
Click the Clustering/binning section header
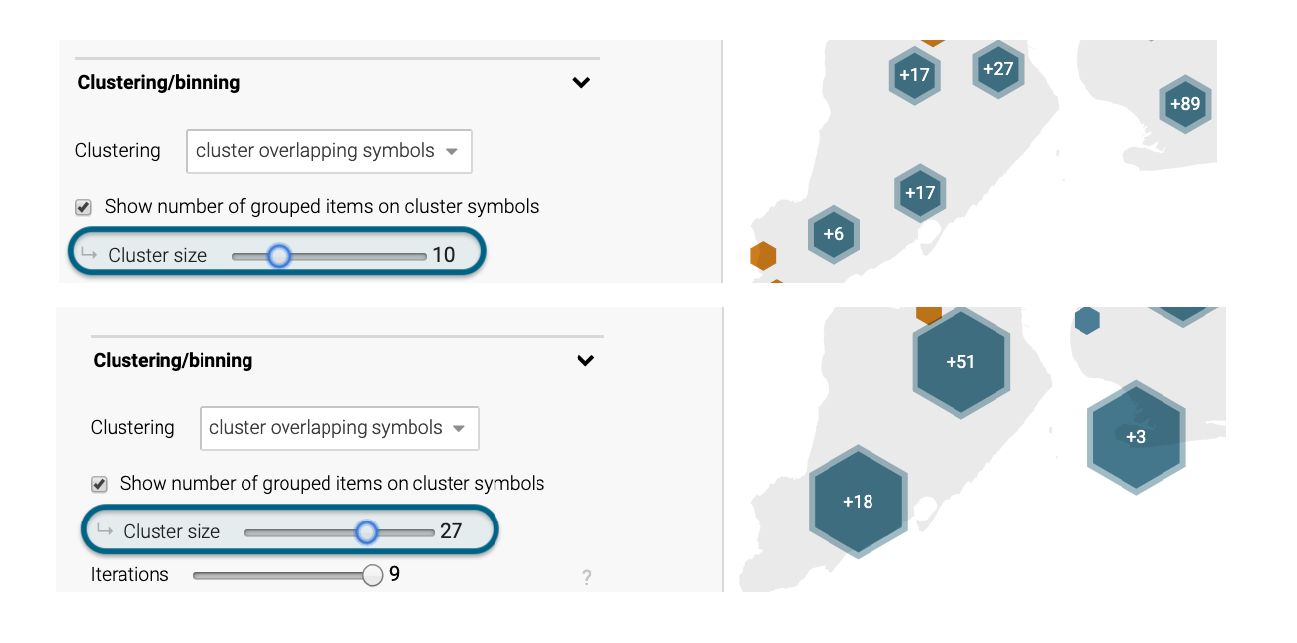[158, 83]
